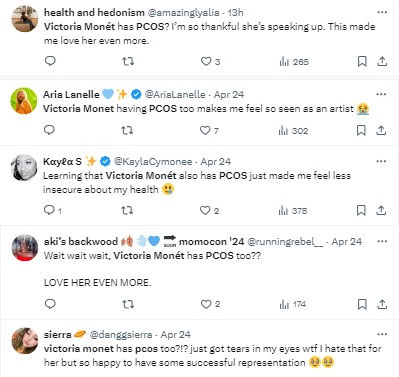Repost Aria Lanelle's tweet
399x377 pixels.
pyautogui.click(x=127, y=130)
